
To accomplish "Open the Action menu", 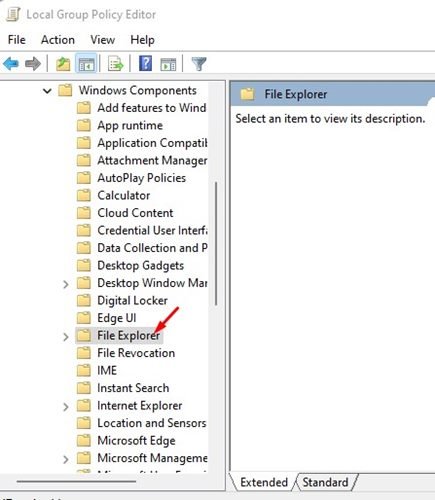I will (58, 40).
